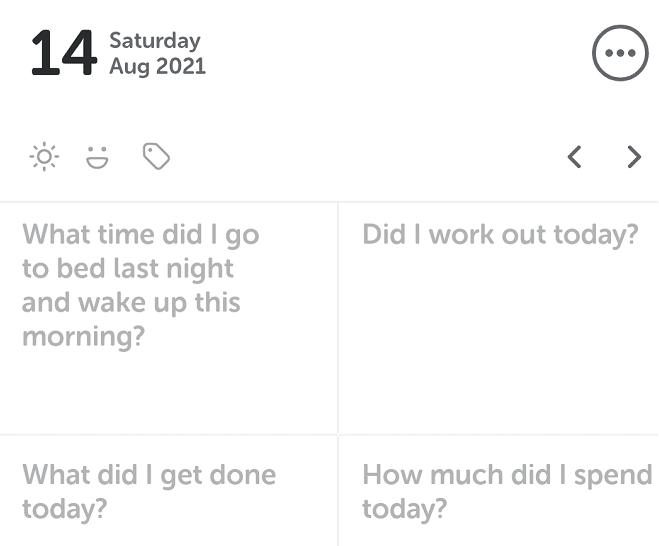Fill in "What did I get done today?"
The width and height of the screenshot is (659, 546).
149,491
